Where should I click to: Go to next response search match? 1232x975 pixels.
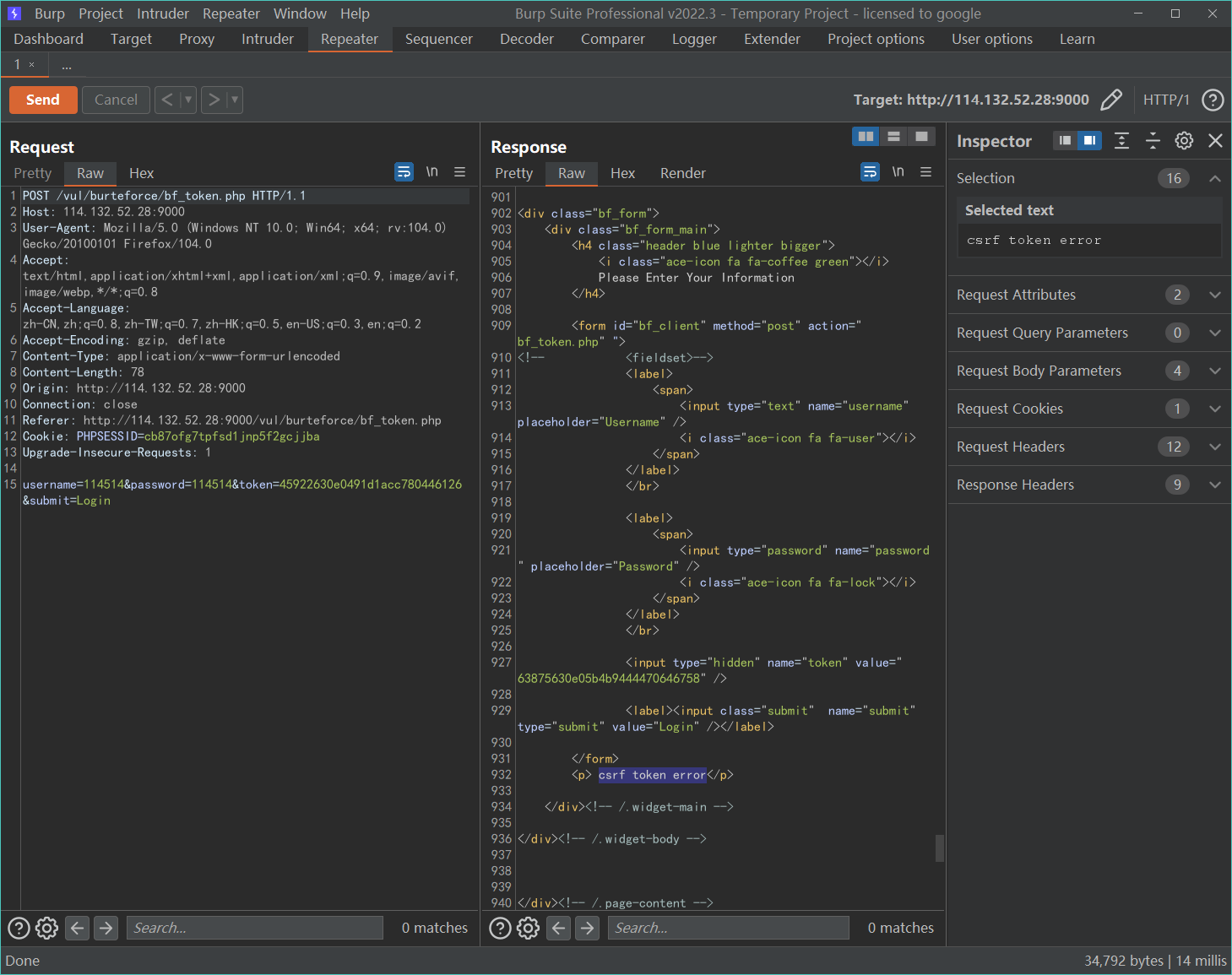tap(587, 929)
